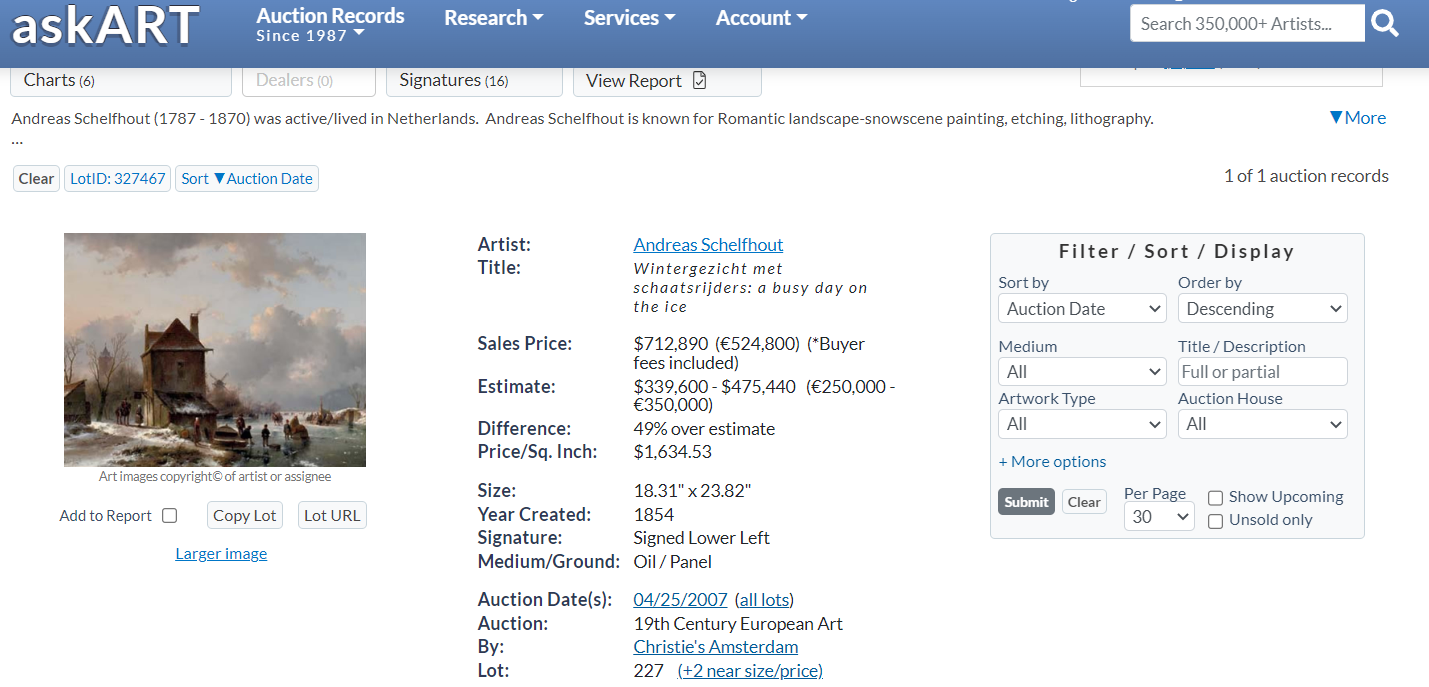Tick the Add to Report checkbox
Viewport: 1429px width, 687px height.
click(170, 516)
